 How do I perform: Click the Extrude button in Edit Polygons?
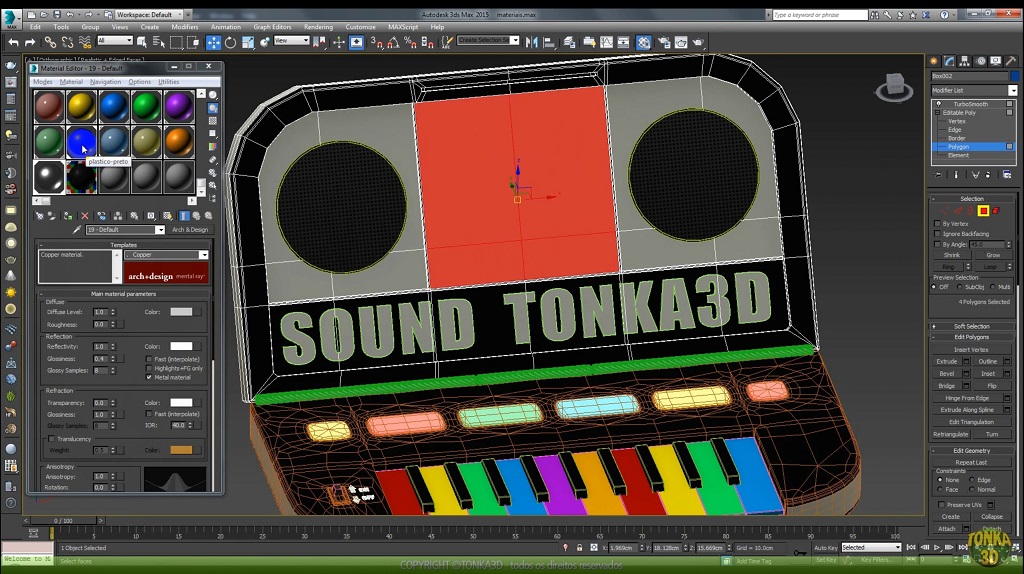click(947, 361)
